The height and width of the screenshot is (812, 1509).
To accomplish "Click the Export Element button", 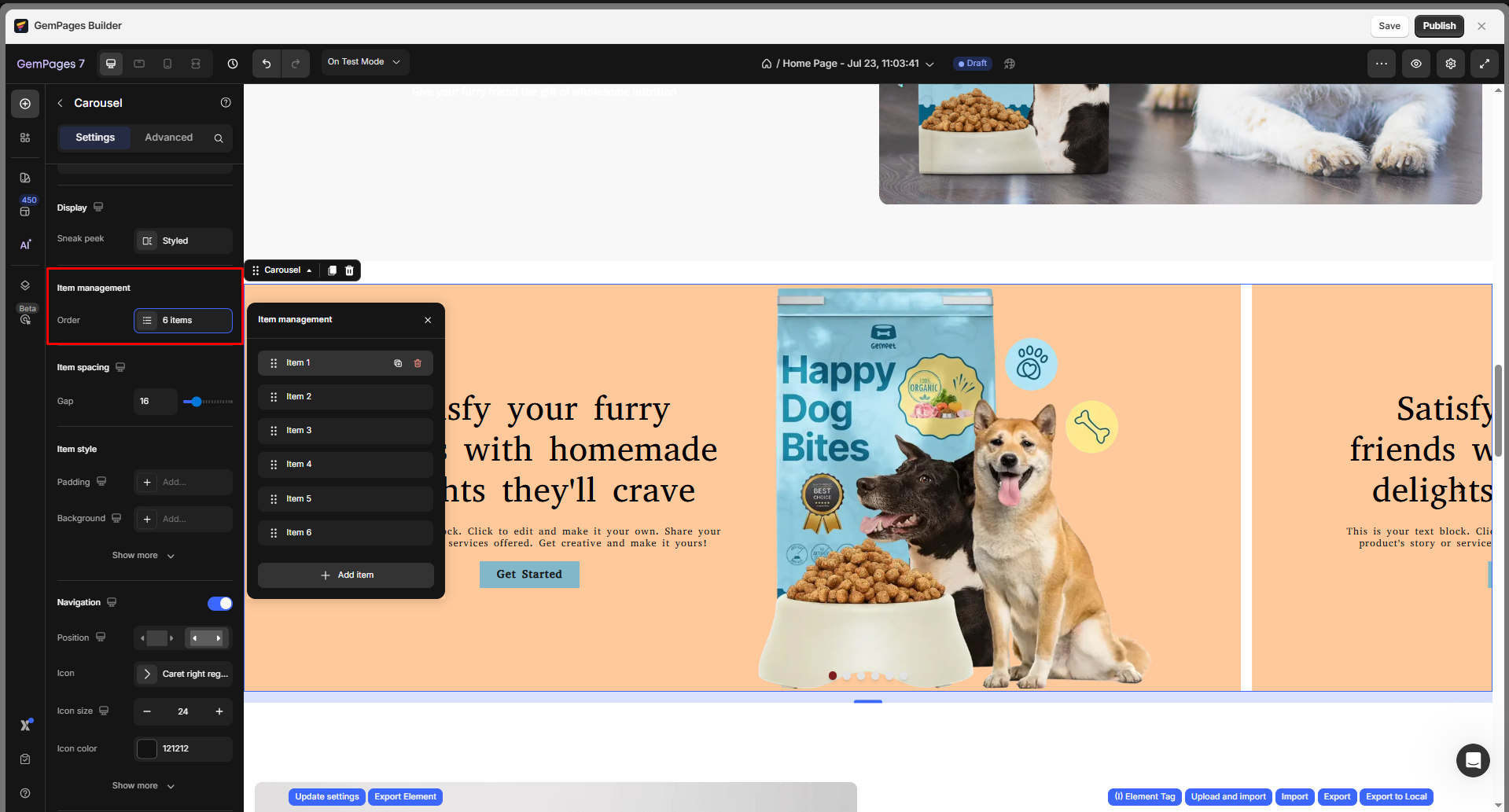I will (x=405, y=797).
